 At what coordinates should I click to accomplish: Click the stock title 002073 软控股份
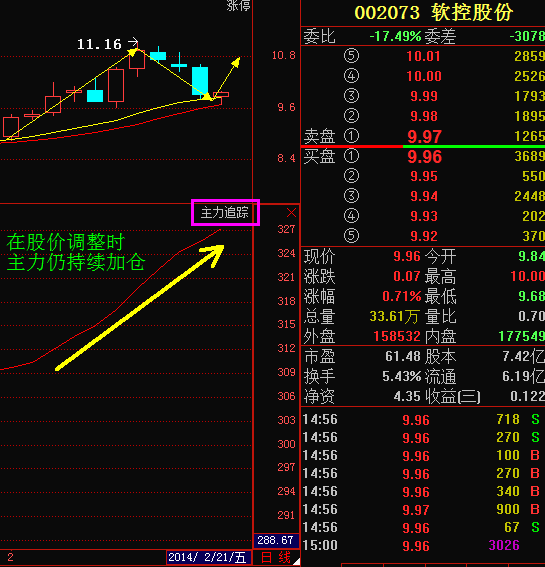433,13
